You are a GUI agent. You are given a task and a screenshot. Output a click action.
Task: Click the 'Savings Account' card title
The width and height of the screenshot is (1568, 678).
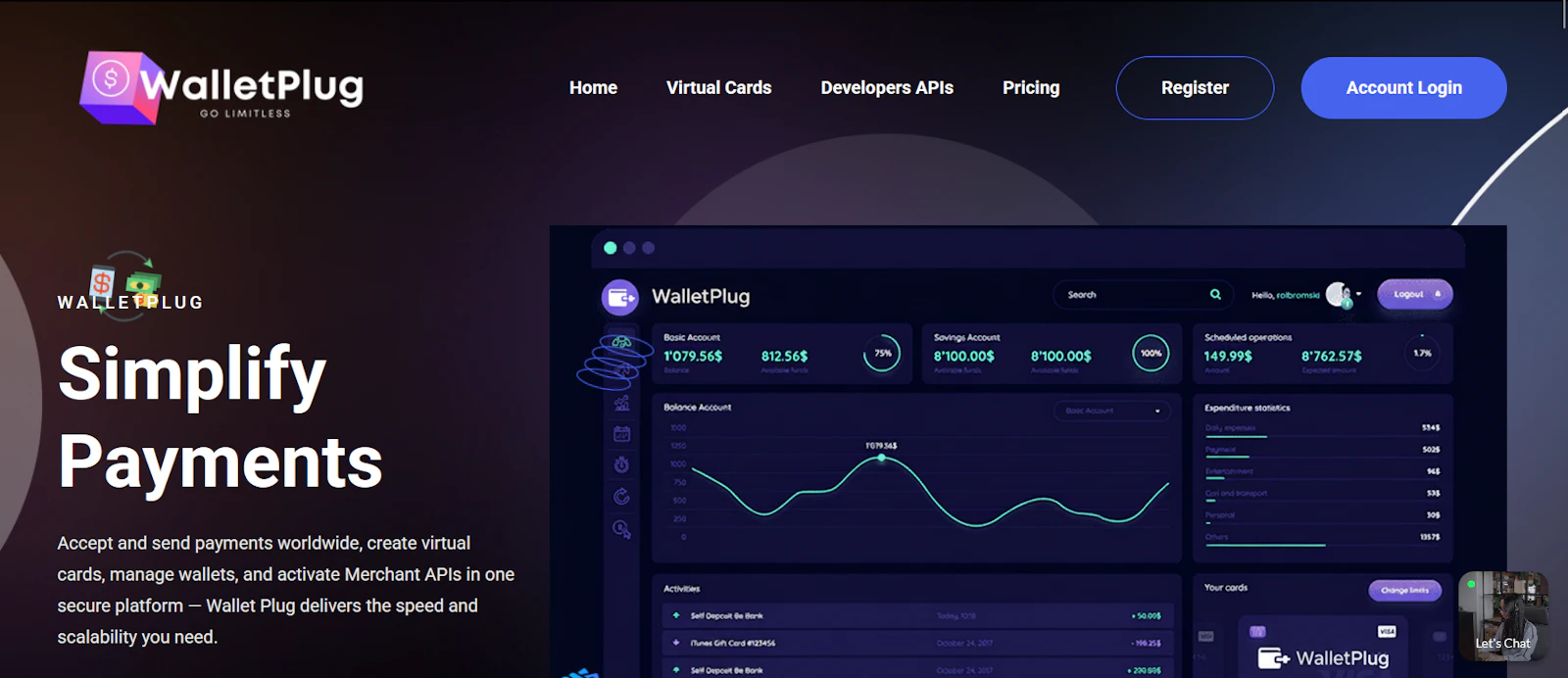966,337
